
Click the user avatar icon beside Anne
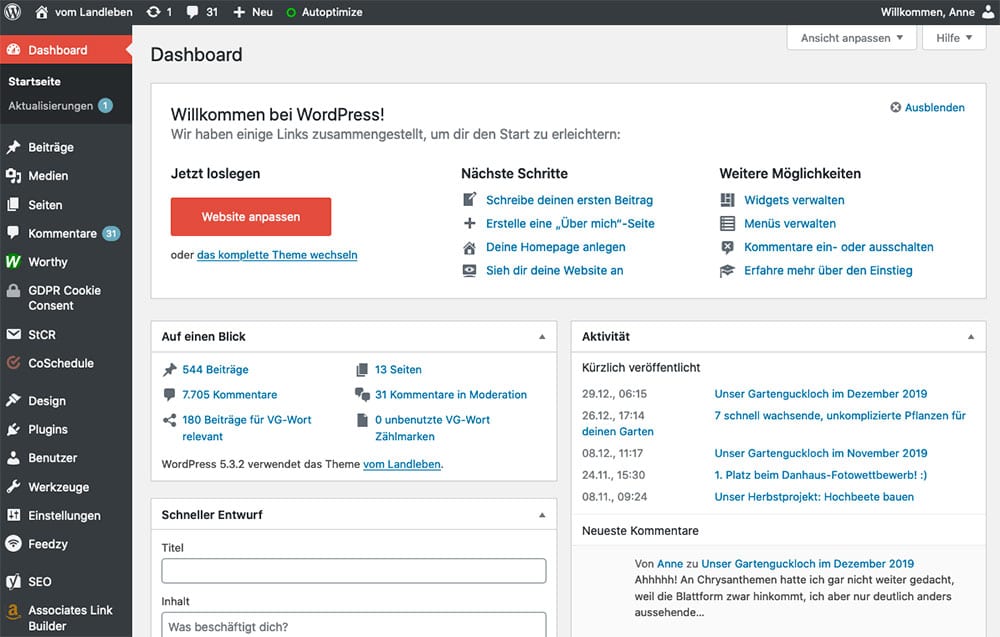(988, 11)
